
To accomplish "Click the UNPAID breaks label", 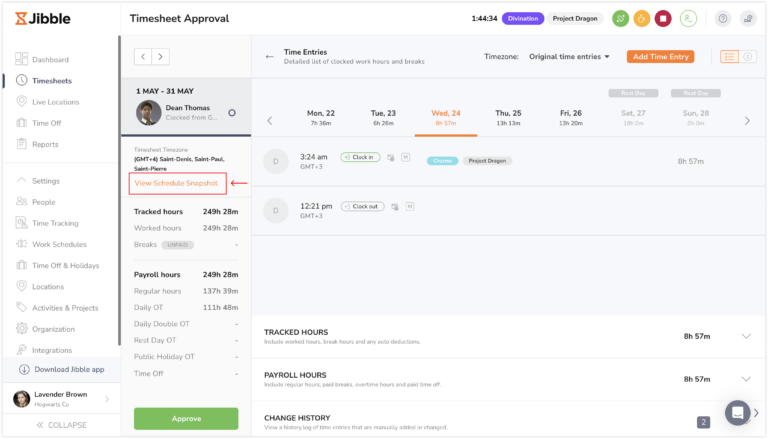I will pyautogui.click(x=177, y=244).
